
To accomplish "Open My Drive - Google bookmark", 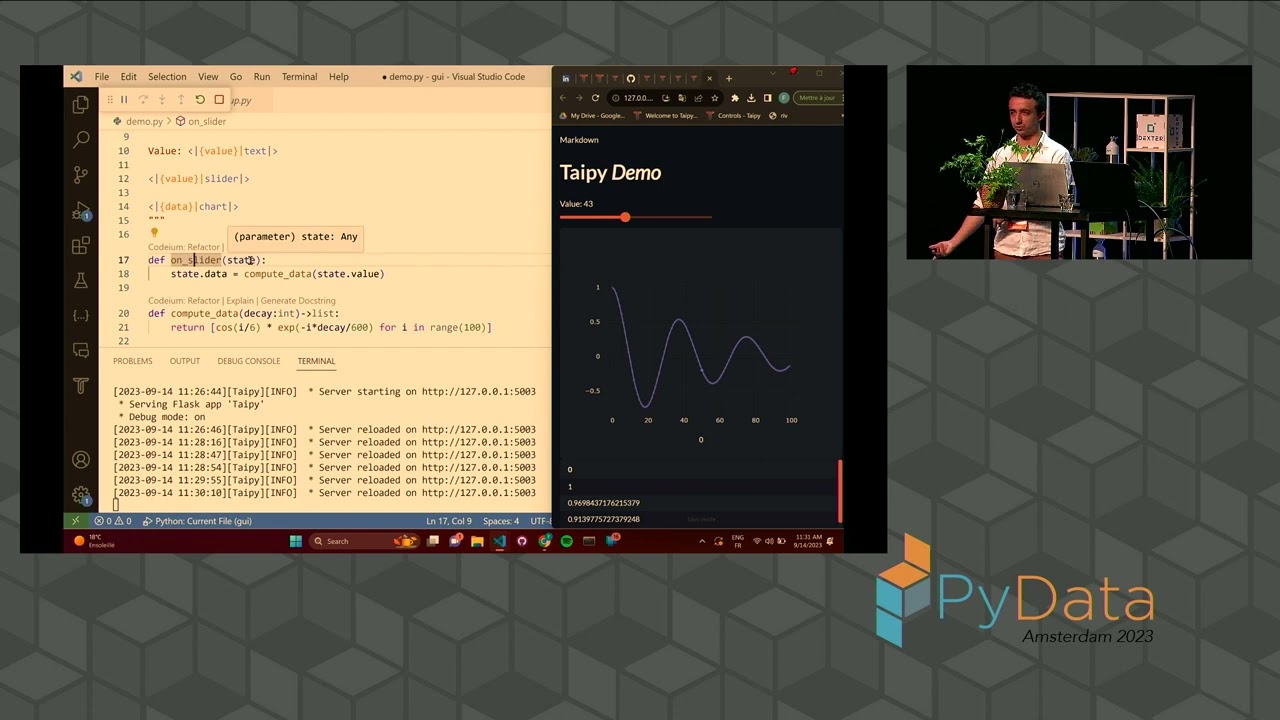I will pyautogui.click(x=592, y=116).
